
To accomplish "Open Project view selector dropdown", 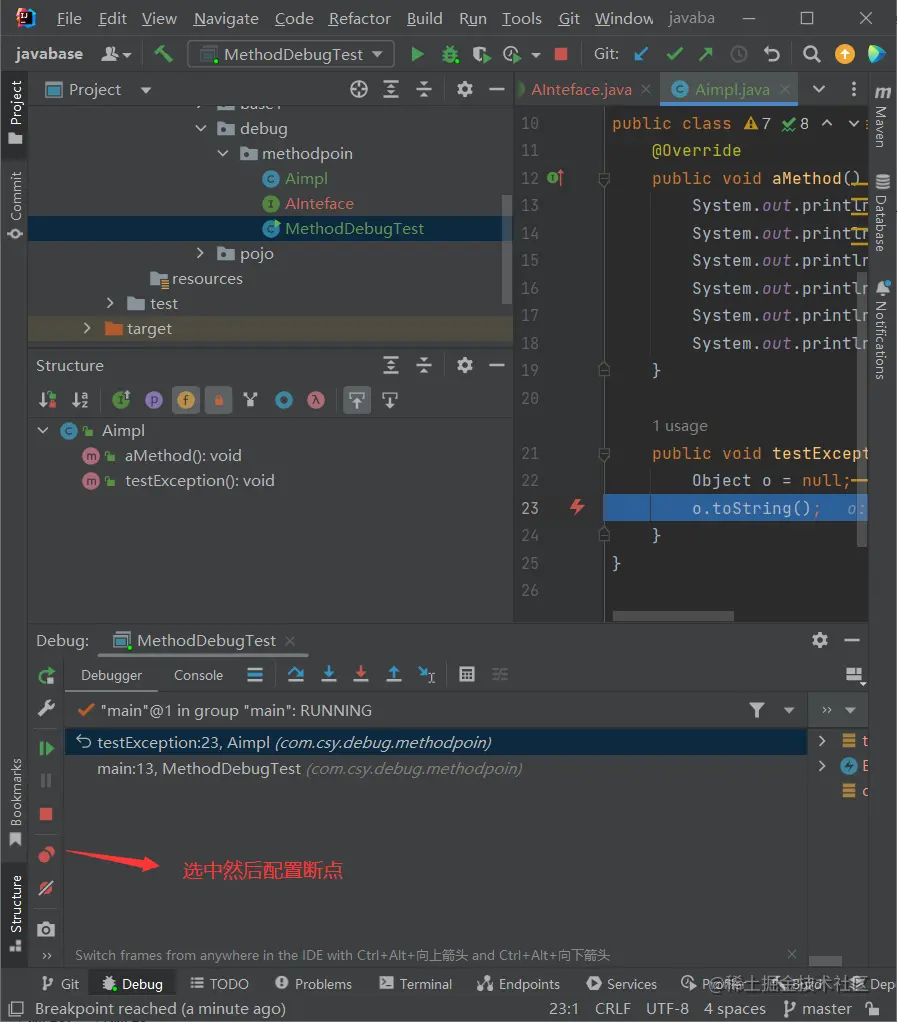I will pyautogui.click(x=146, y=90).
